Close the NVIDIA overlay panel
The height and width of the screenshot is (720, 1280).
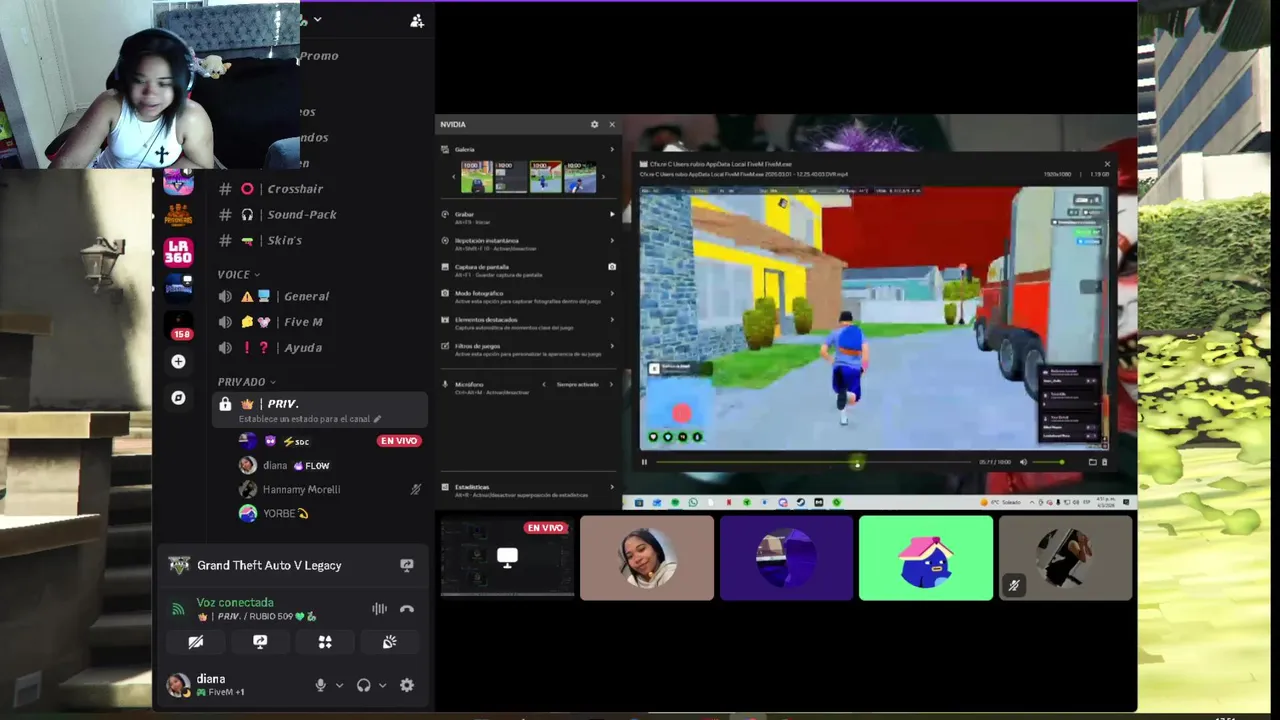(612, 124)
